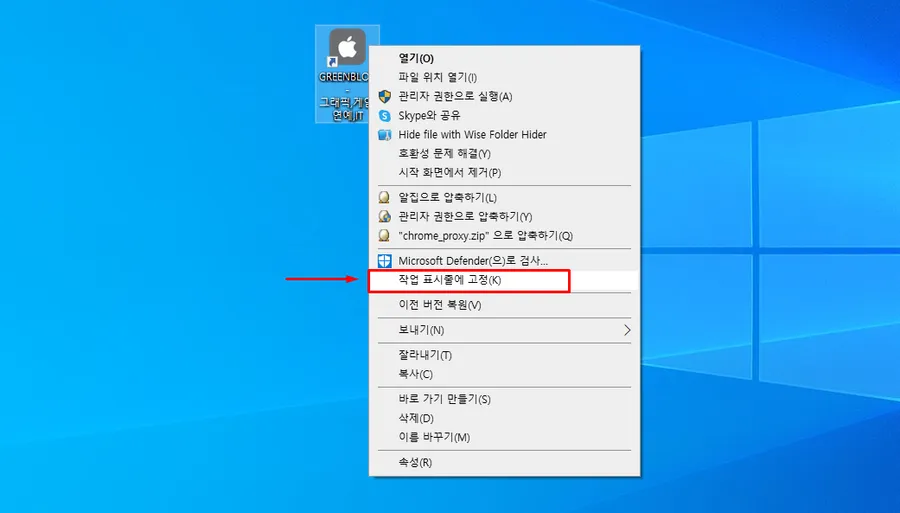This screenshot has width=900, height=513.
Task: Select 이전 버전 복원(V)
Action: (504, 305)
